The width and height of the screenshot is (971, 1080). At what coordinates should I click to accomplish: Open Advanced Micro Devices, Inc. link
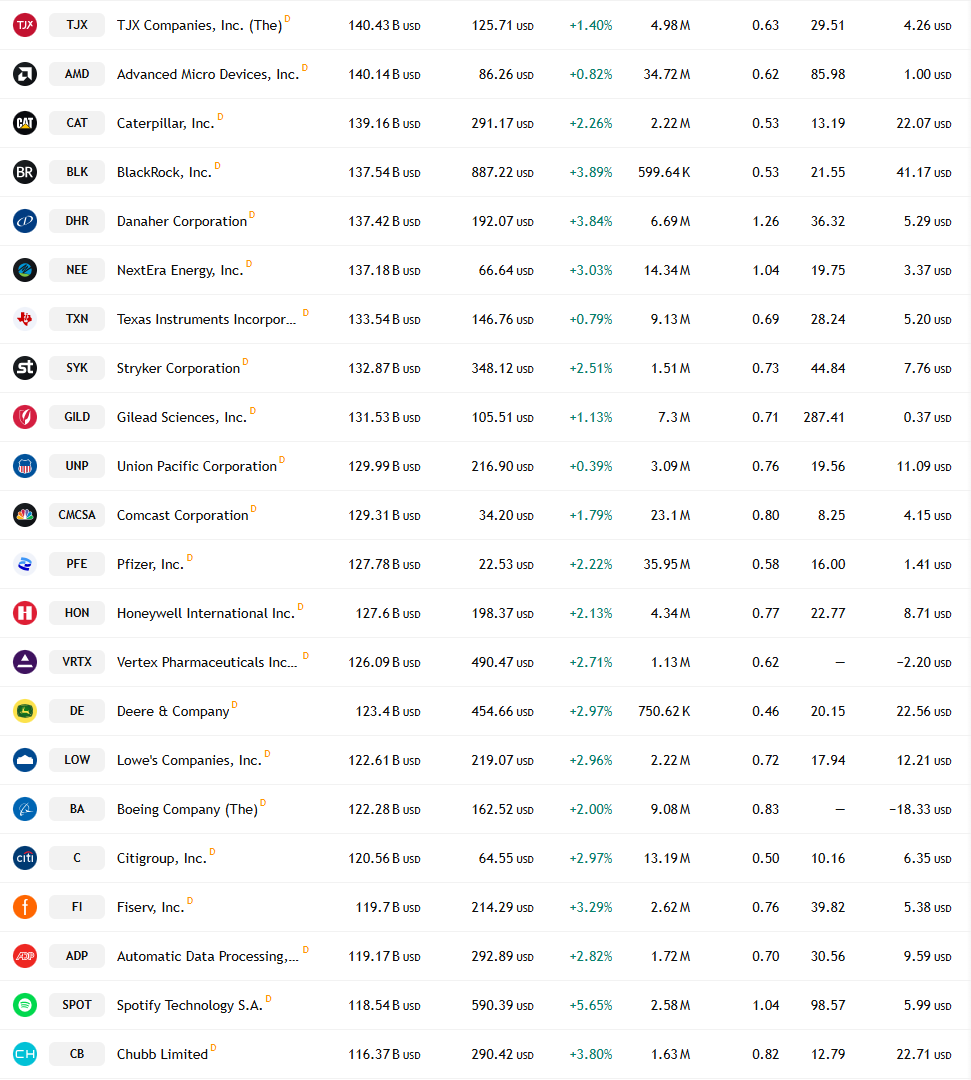click(208, 74)
